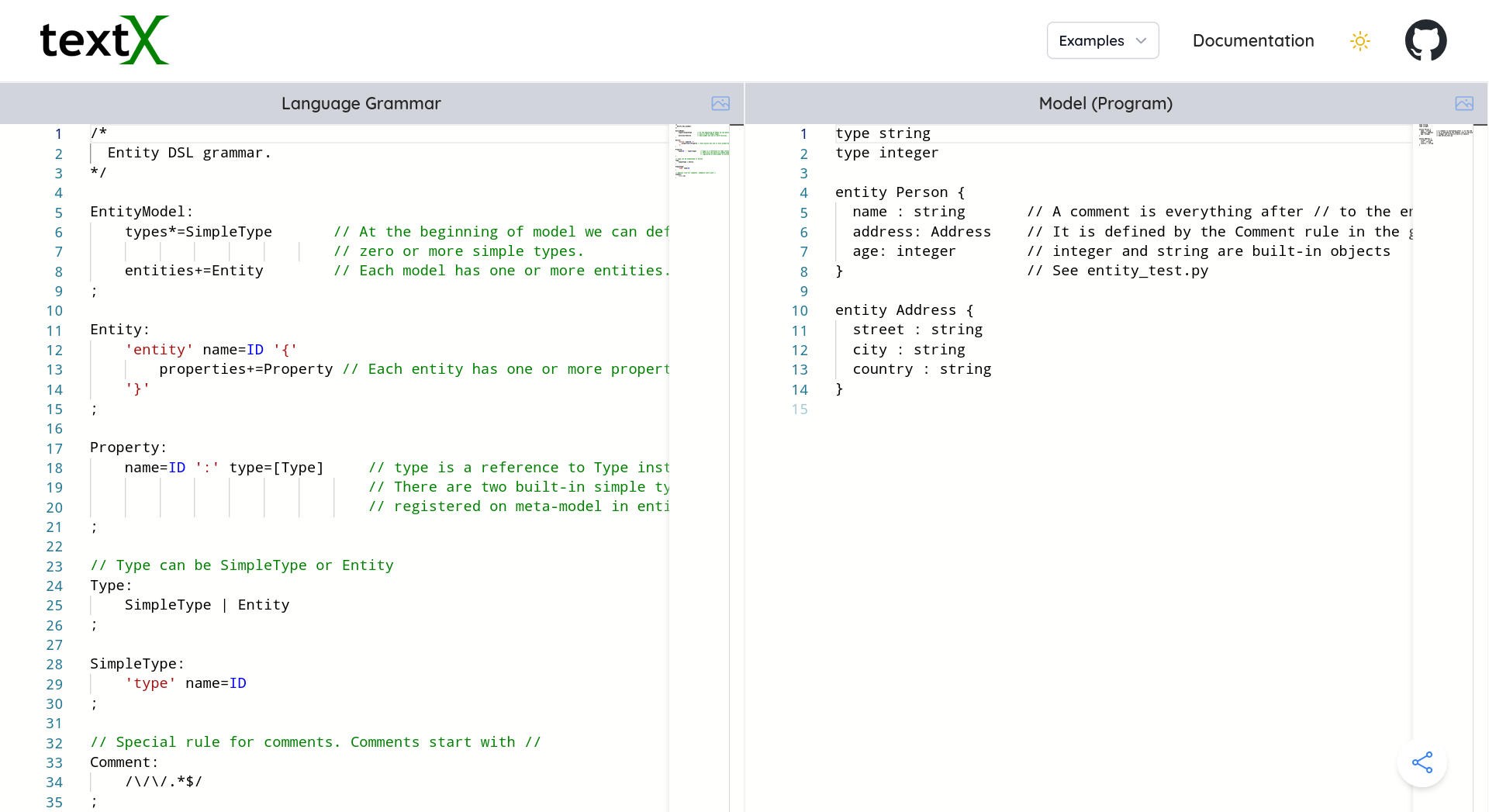Click the 'SimpleType | Entity' grammar line

pyautogui.click(x=206, y=605)
